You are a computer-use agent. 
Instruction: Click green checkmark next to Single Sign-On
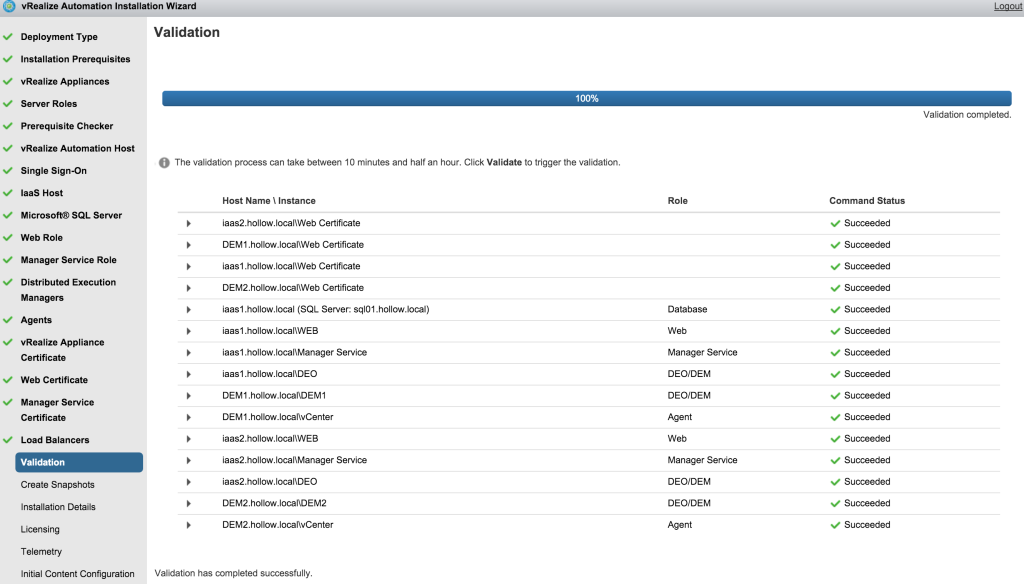8,171
